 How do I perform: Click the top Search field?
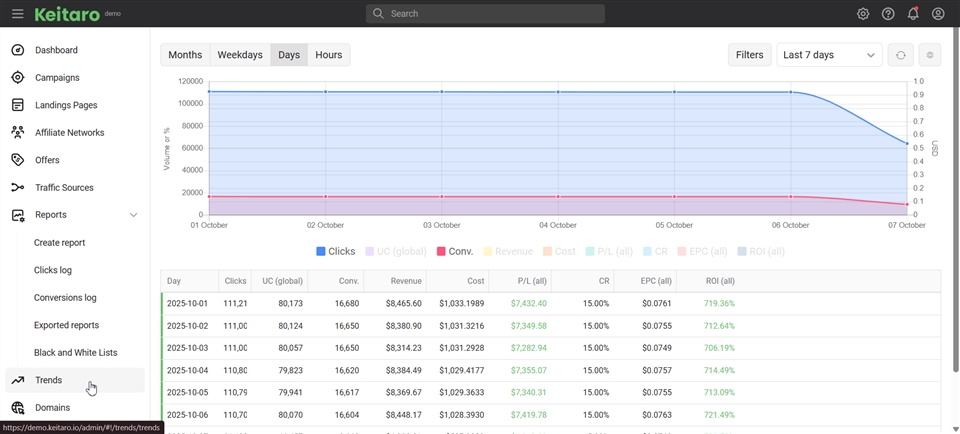485,14
